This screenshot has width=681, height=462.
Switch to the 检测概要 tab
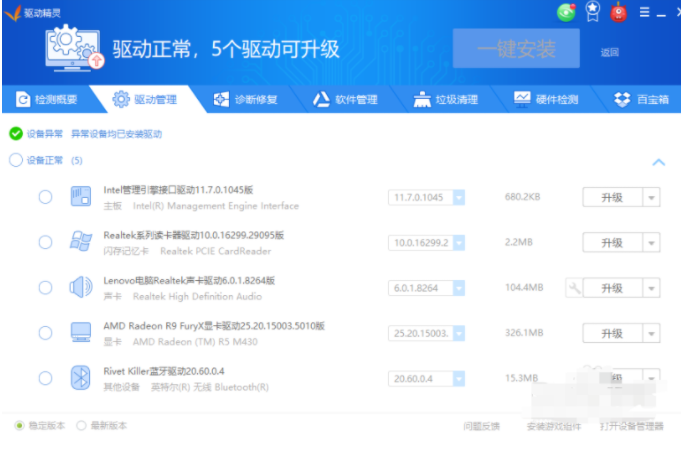pos(47,99)
